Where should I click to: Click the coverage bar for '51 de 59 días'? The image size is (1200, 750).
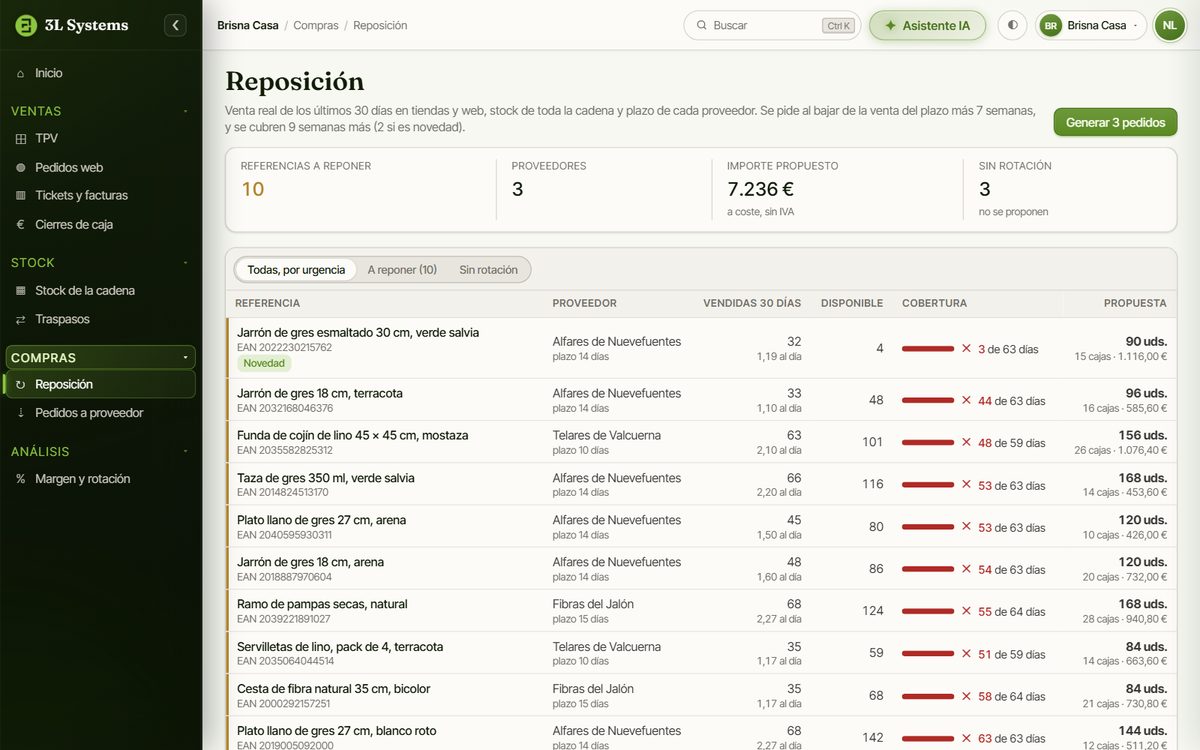[x=928, y=654]
